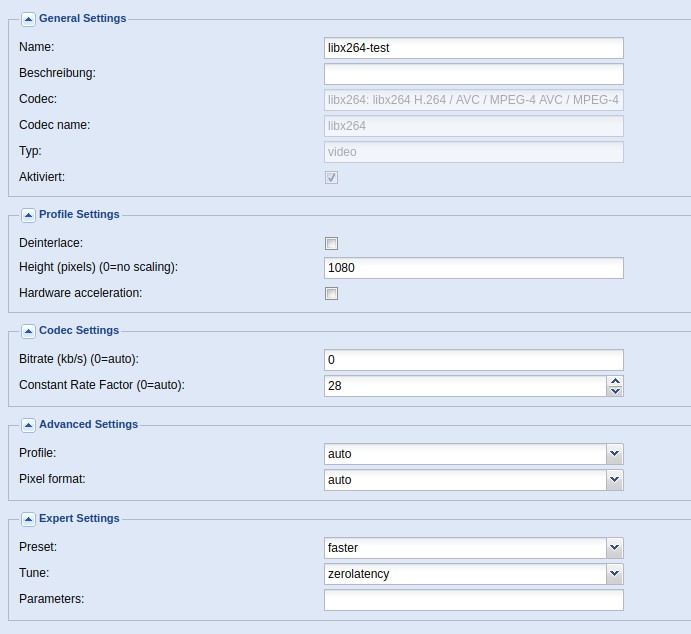691x634 pixels.
Task: Collapse the Advanced Settings section
Action: (28, 425)
